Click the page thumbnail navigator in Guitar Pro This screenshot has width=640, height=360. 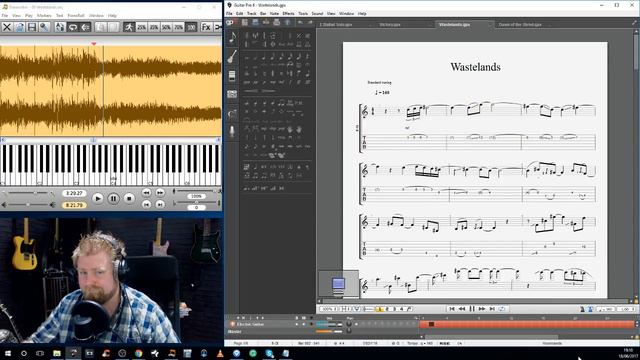tap(338, 283)
